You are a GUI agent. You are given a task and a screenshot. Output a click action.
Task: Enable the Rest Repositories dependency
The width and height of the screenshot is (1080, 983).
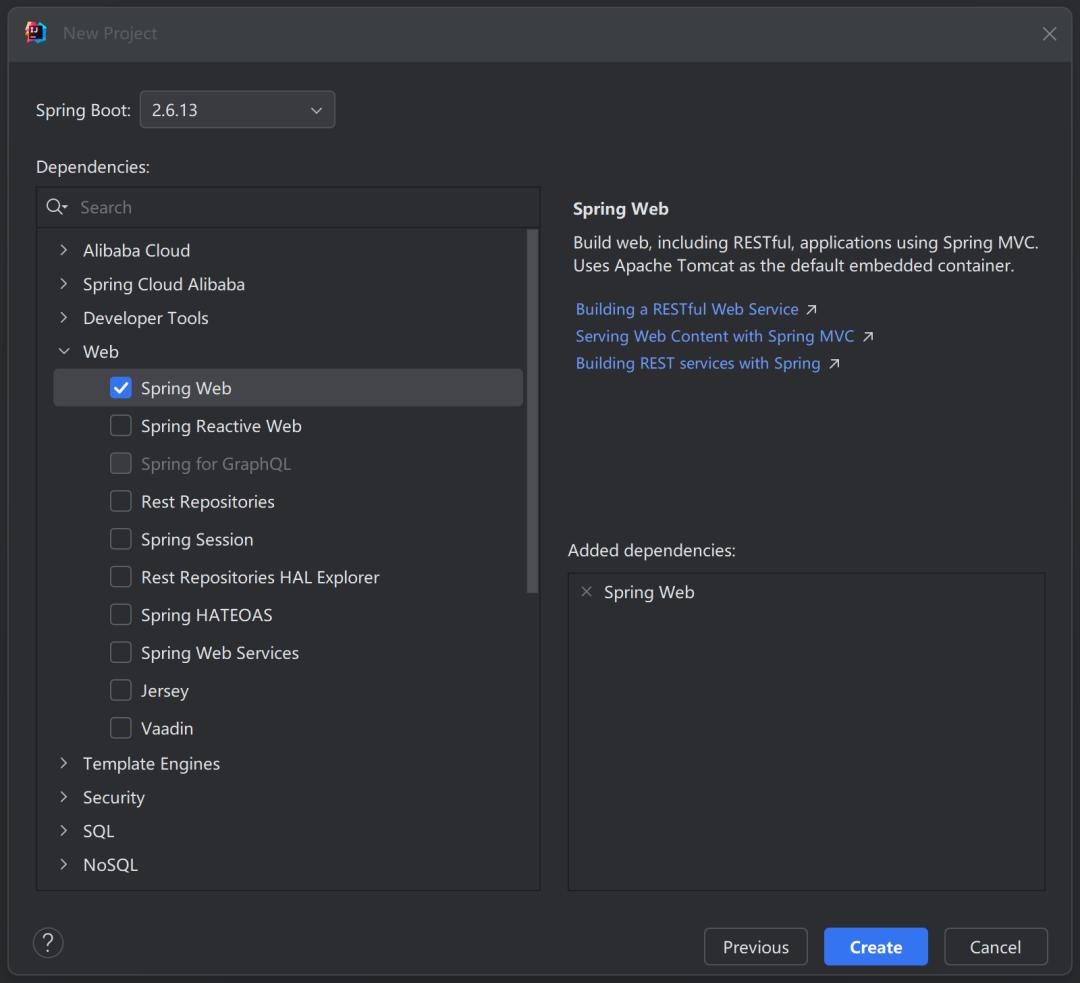point(120,501)
